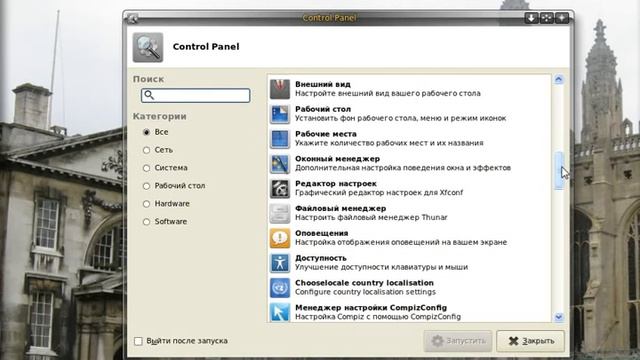Click Настроить файловый менеджер Thunar description
640x360 pixels.
click(371, 218)
